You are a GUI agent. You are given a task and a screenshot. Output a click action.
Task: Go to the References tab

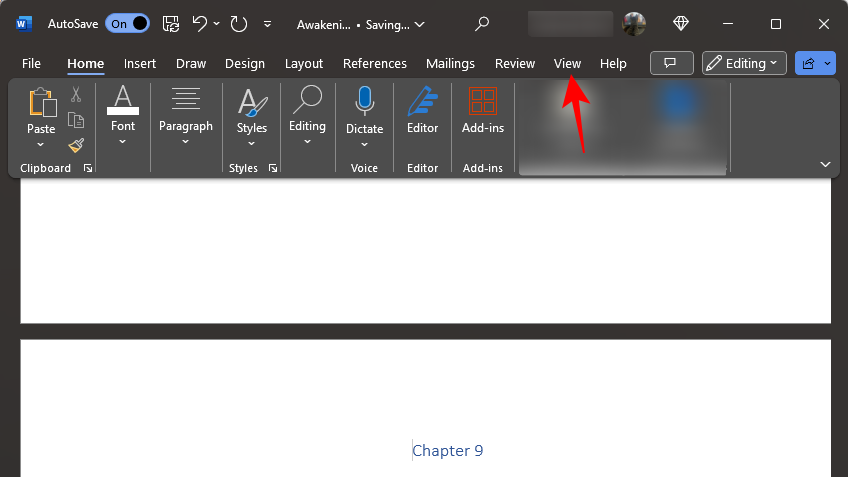point(375,63)
